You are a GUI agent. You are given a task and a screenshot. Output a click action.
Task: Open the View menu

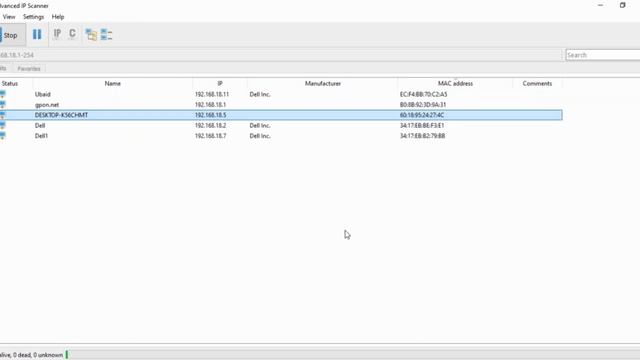coord(9,17)
